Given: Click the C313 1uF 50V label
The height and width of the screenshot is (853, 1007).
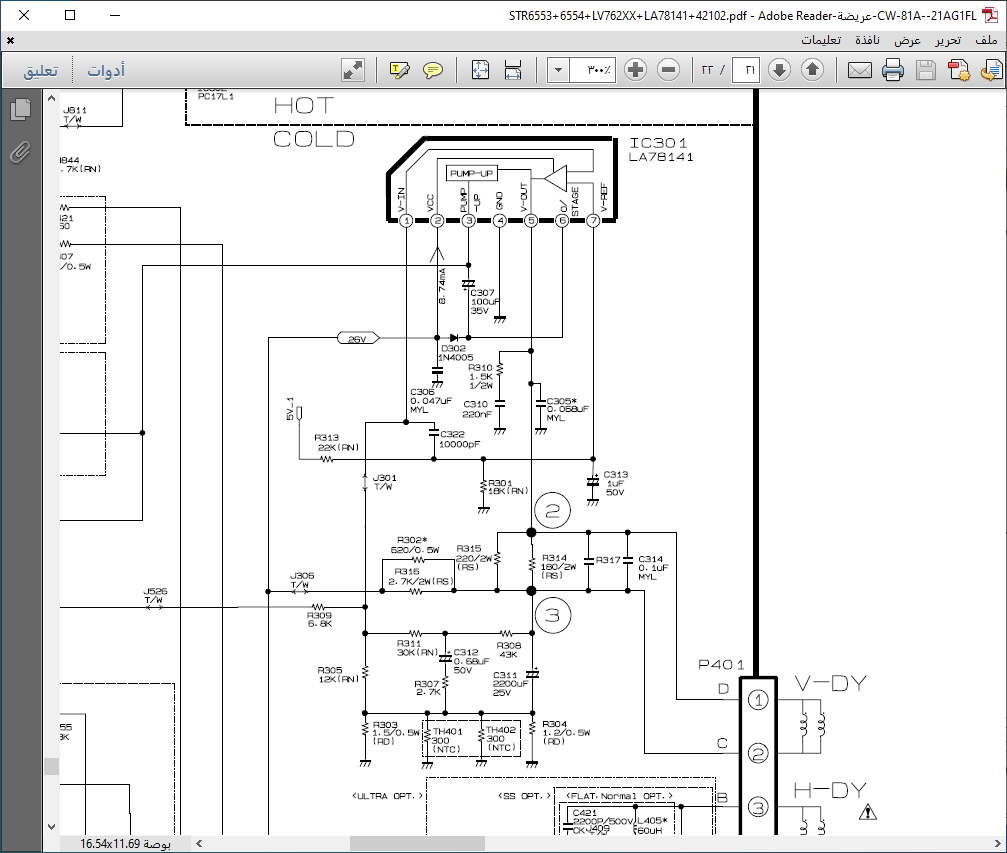Looking at the screenshot, I should coord(615,483).
